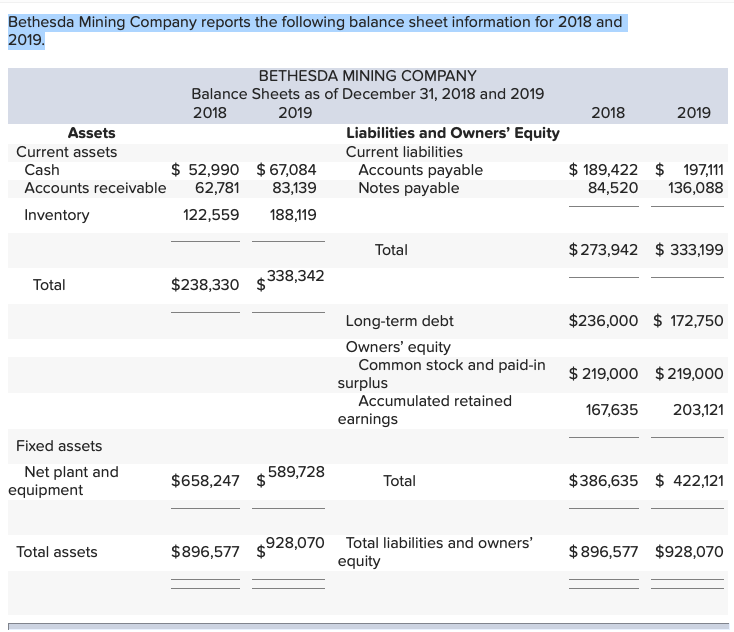Click the Total assets label
Screen dimensions: 734x632
(x=57, y=551)
